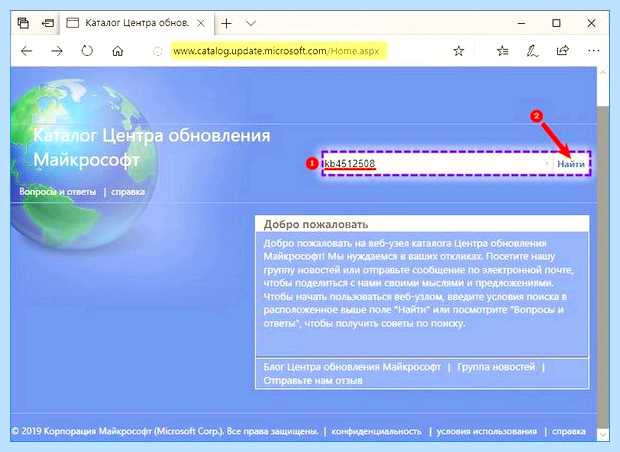620x452 pixels.
Task: Expand the tab preview chevron
Action: (251, 23)
